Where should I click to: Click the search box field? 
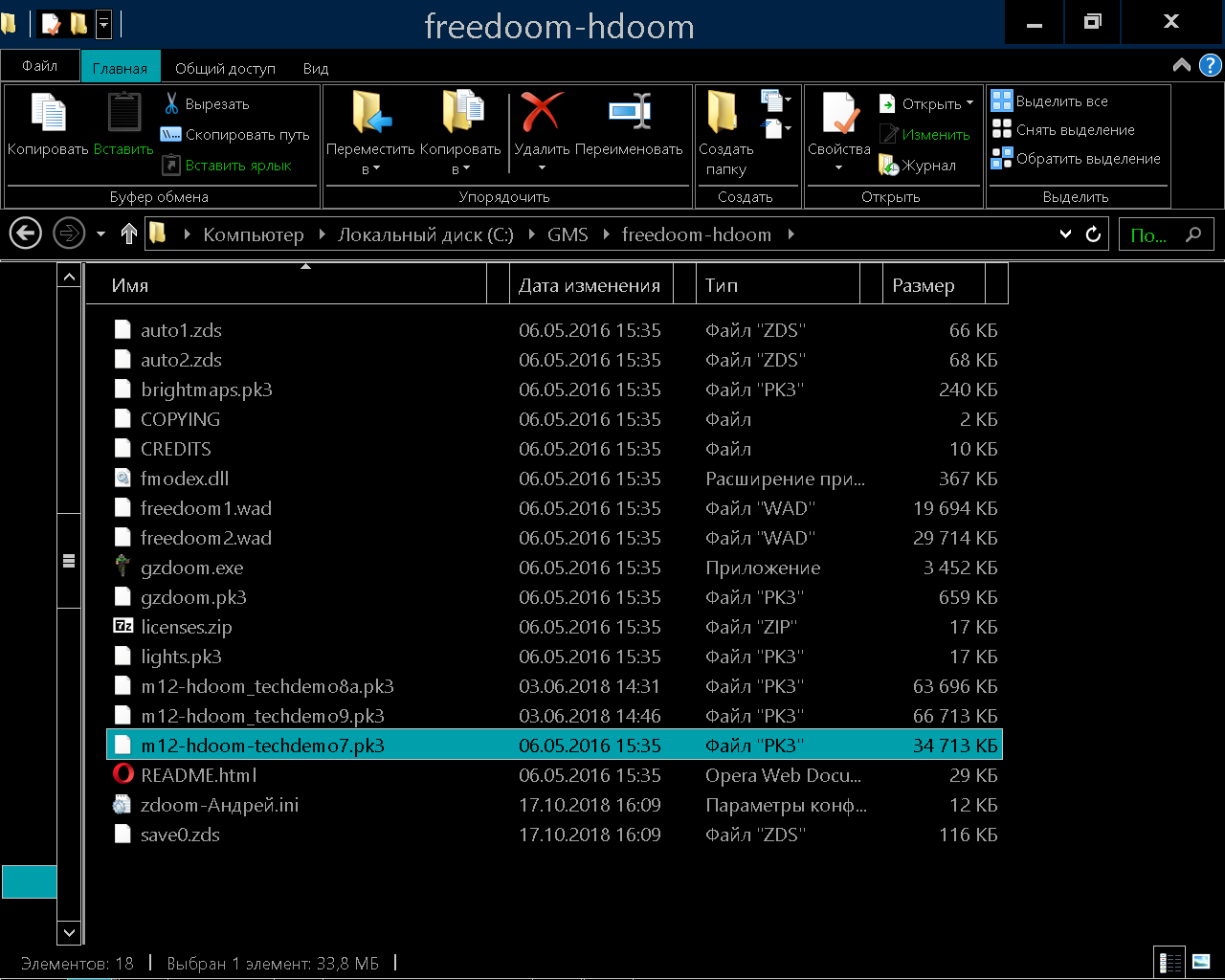1166,234
